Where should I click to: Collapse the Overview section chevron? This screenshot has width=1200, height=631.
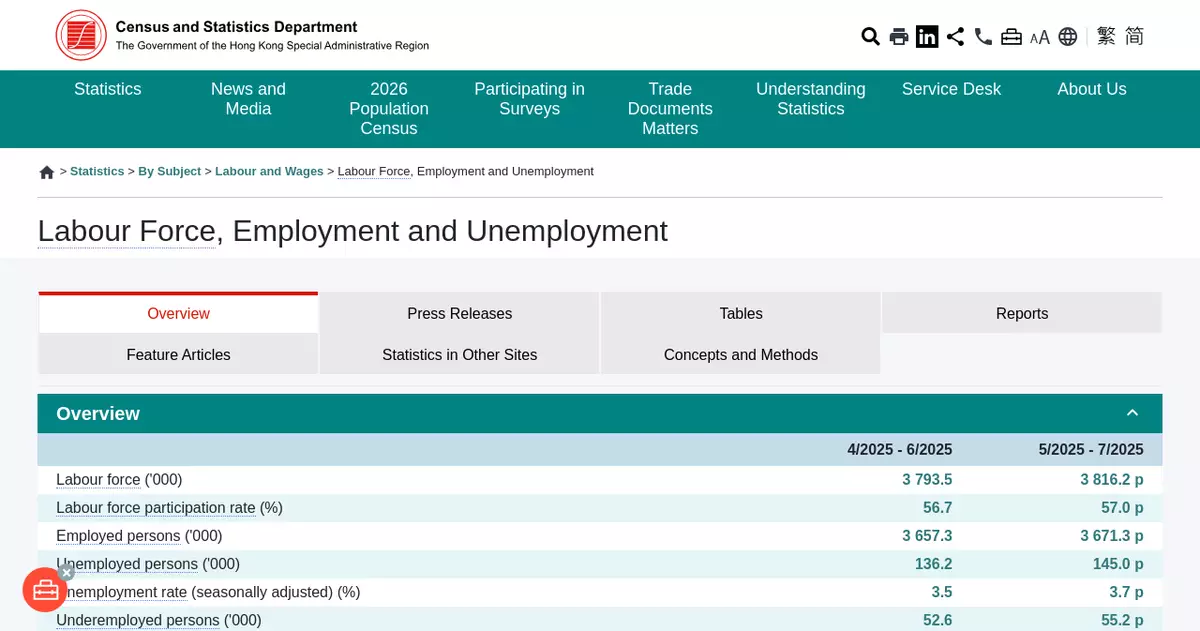(1132, 413)
